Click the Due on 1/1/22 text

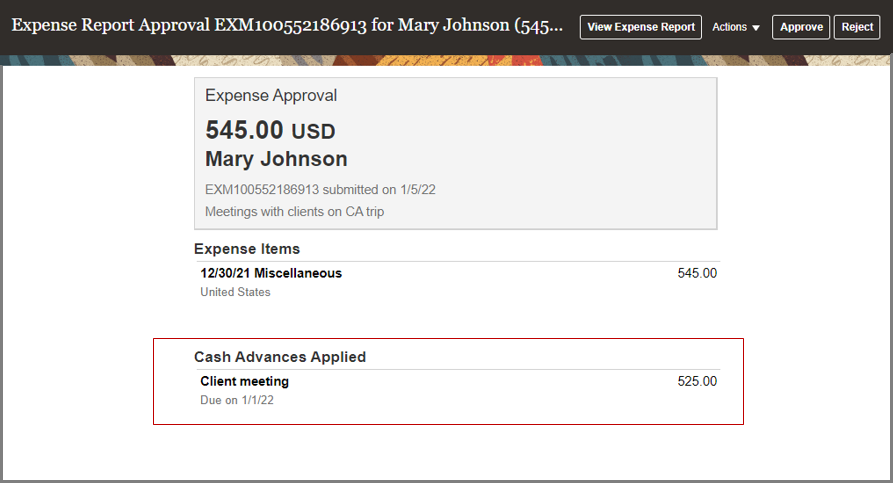[x=237, y=400]
